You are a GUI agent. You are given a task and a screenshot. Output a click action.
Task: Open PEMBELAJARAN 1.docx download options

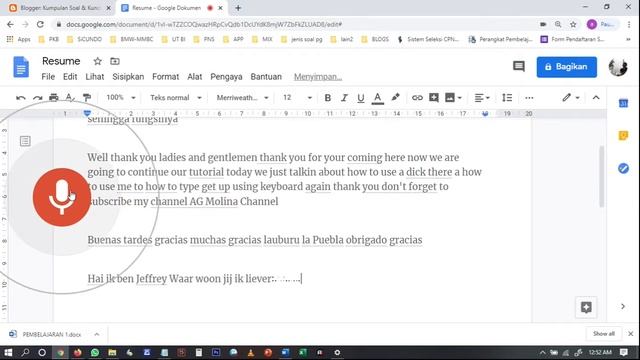pyautogui.click(x=97, y=334)
